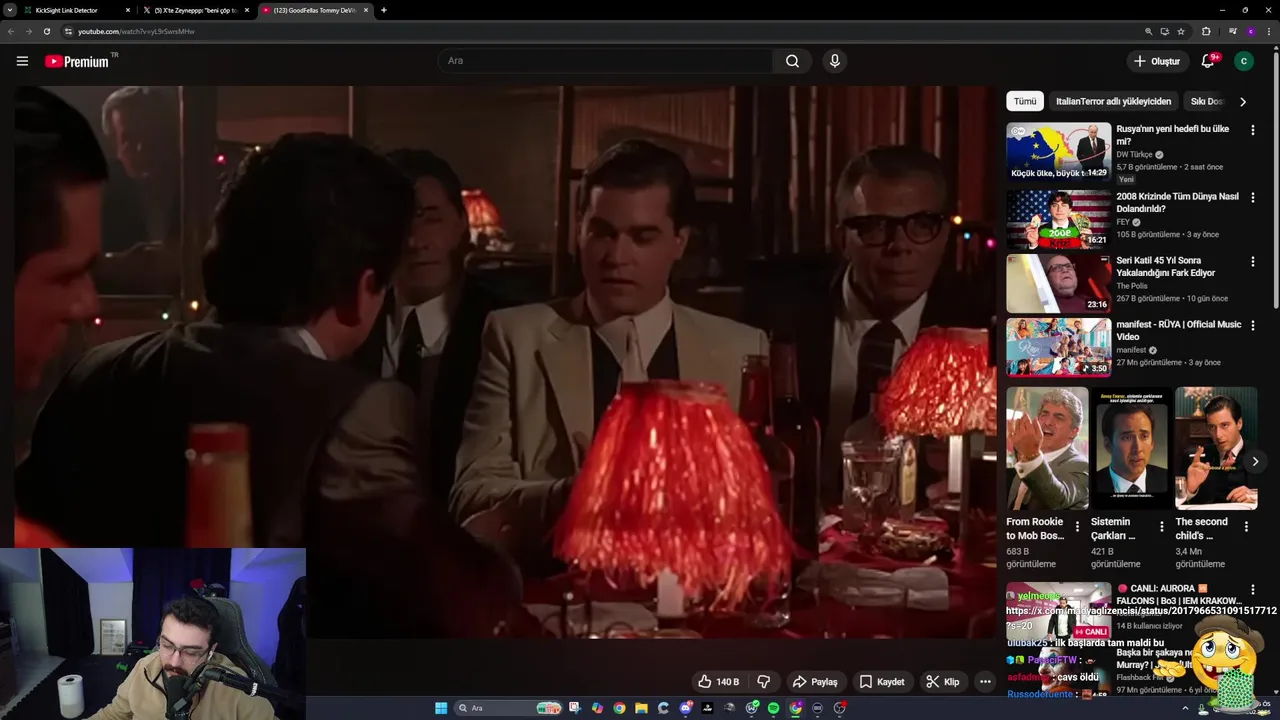Open options for 2008 Krizinde video
This screenshot has width=1280, height=720.
point(1252,197)
